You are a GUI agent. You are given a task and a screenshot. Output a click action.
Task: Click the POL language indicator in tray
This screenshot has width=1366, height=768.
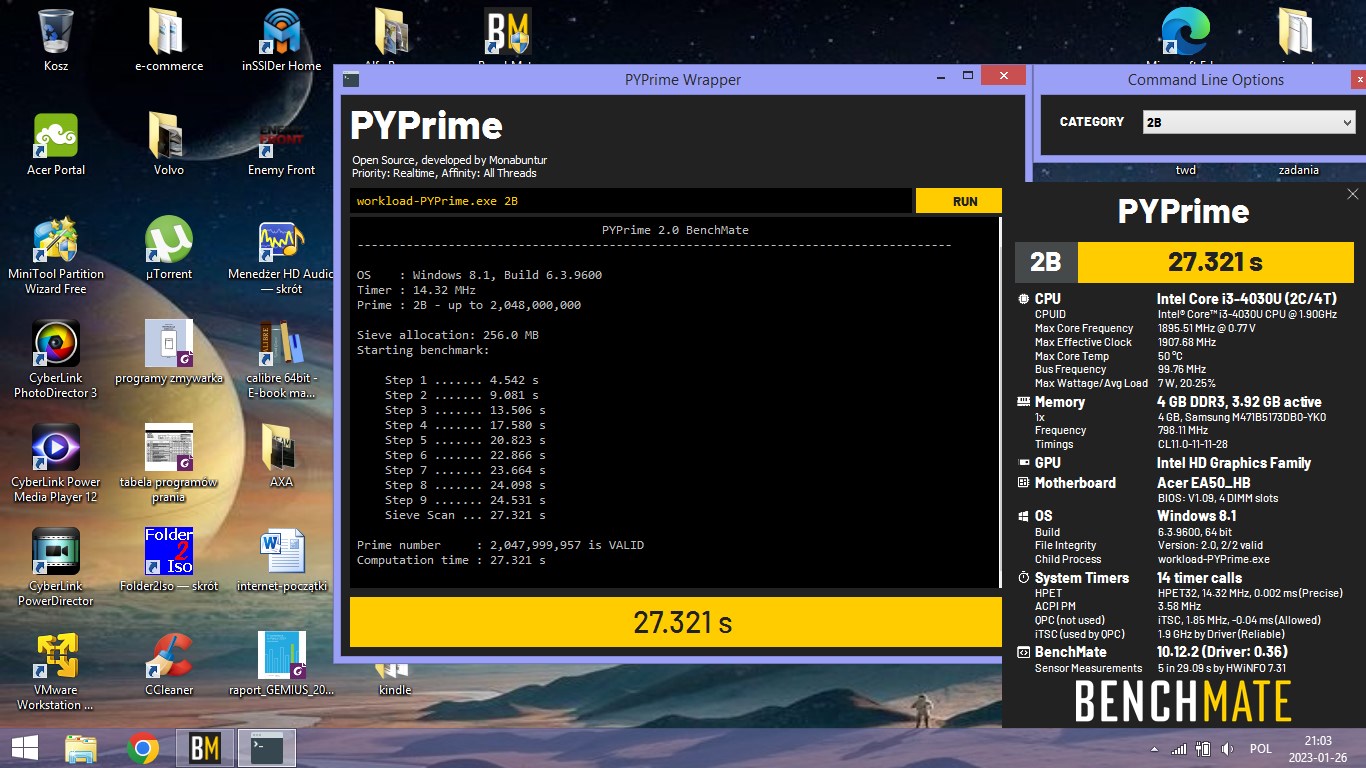1260,749
